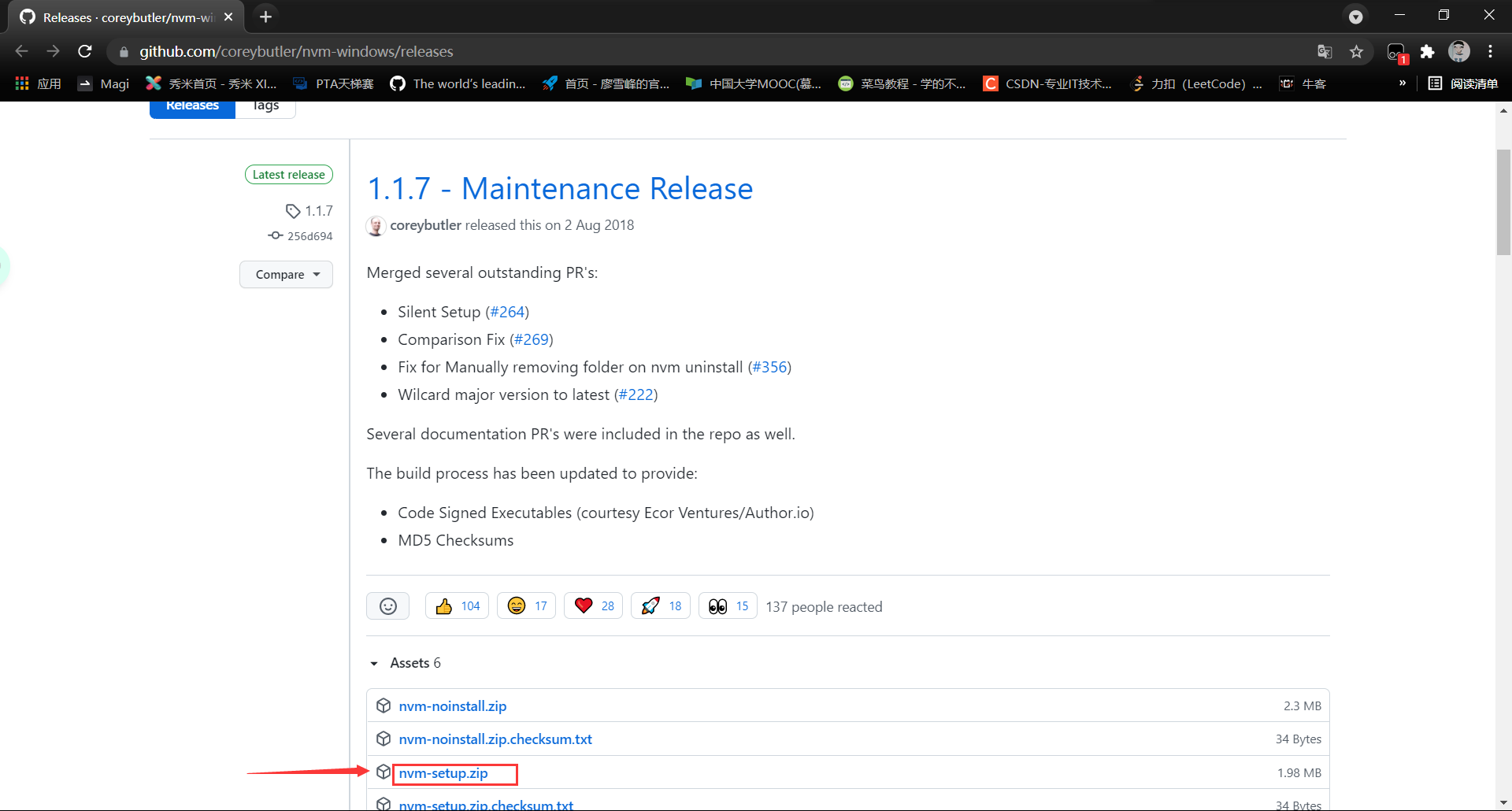
Task: Open the PTA天梯赛 bookmark
Action: point(333,83)
